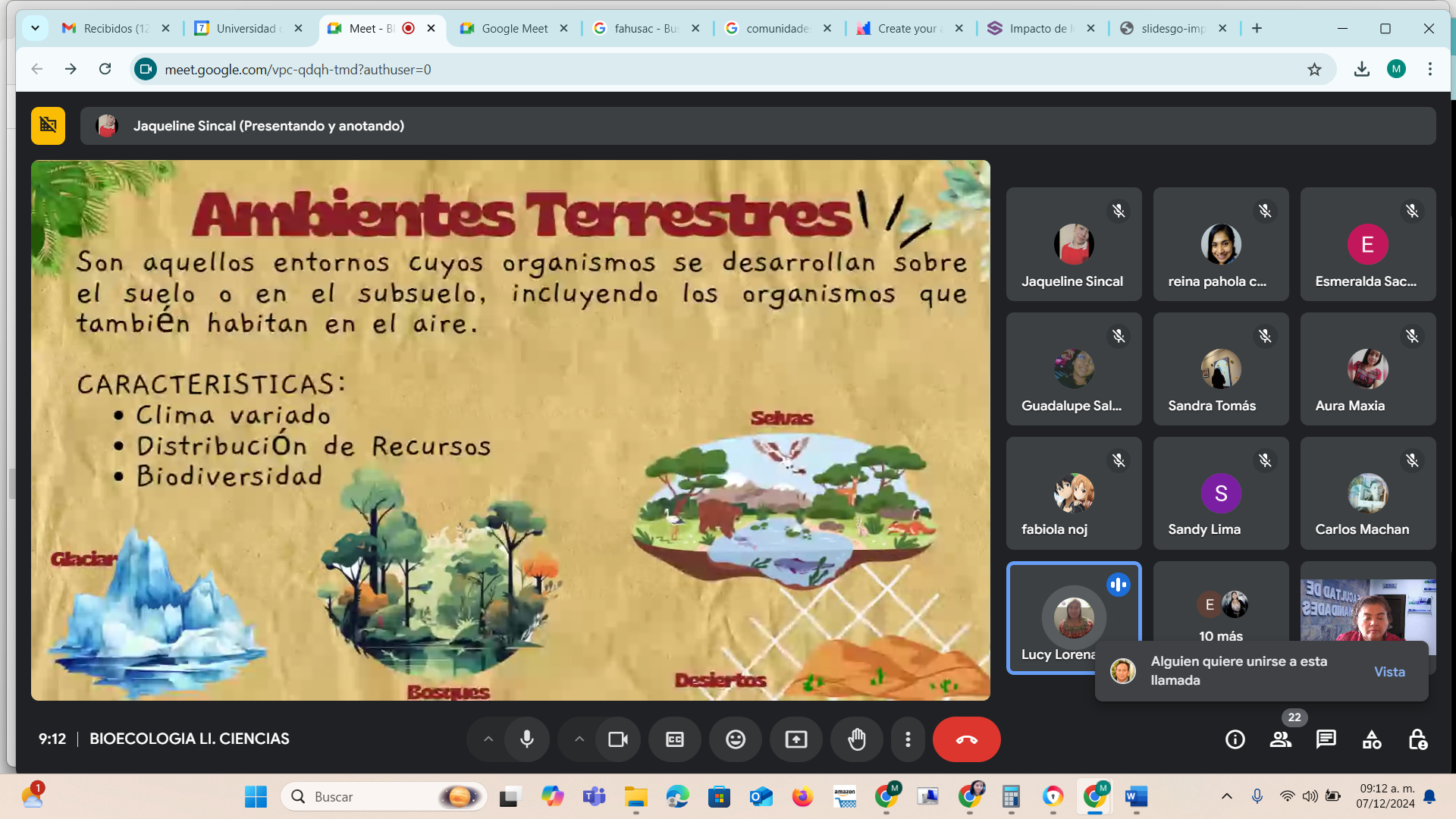This screenshot has width=1456, height=819.
Task: Select fabiola noj participant tile
Action: (x=1074, y=493)
